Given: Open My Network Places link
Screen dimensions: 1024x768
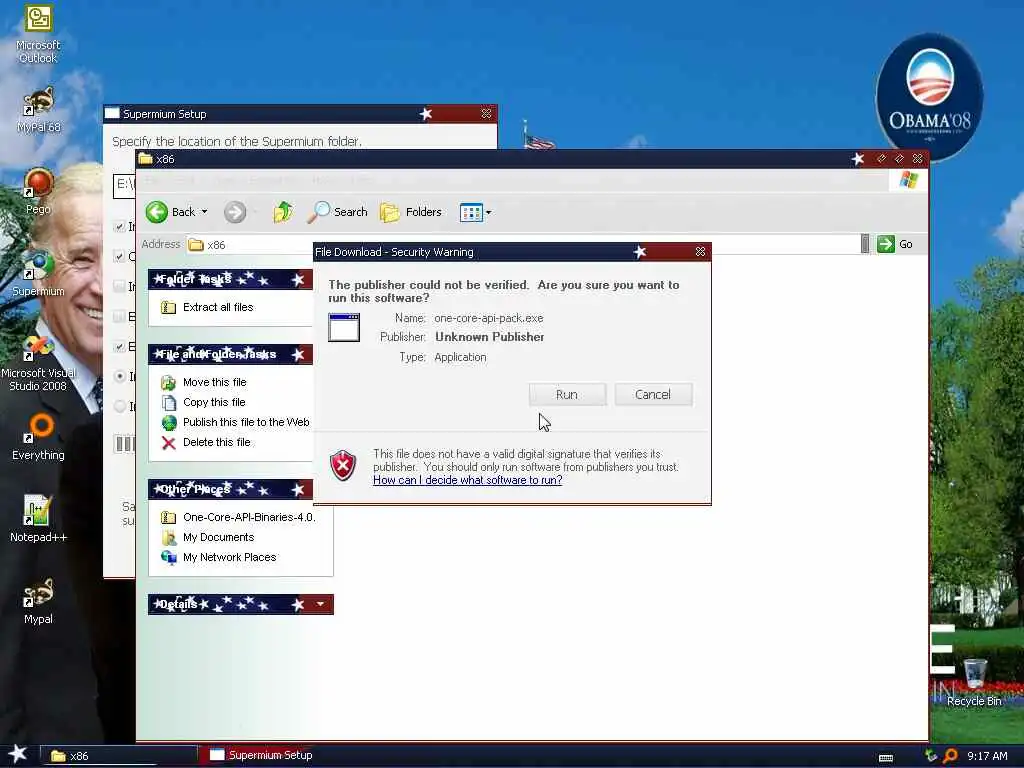Looking at the screenshot, I should click(x=230, y=557).
